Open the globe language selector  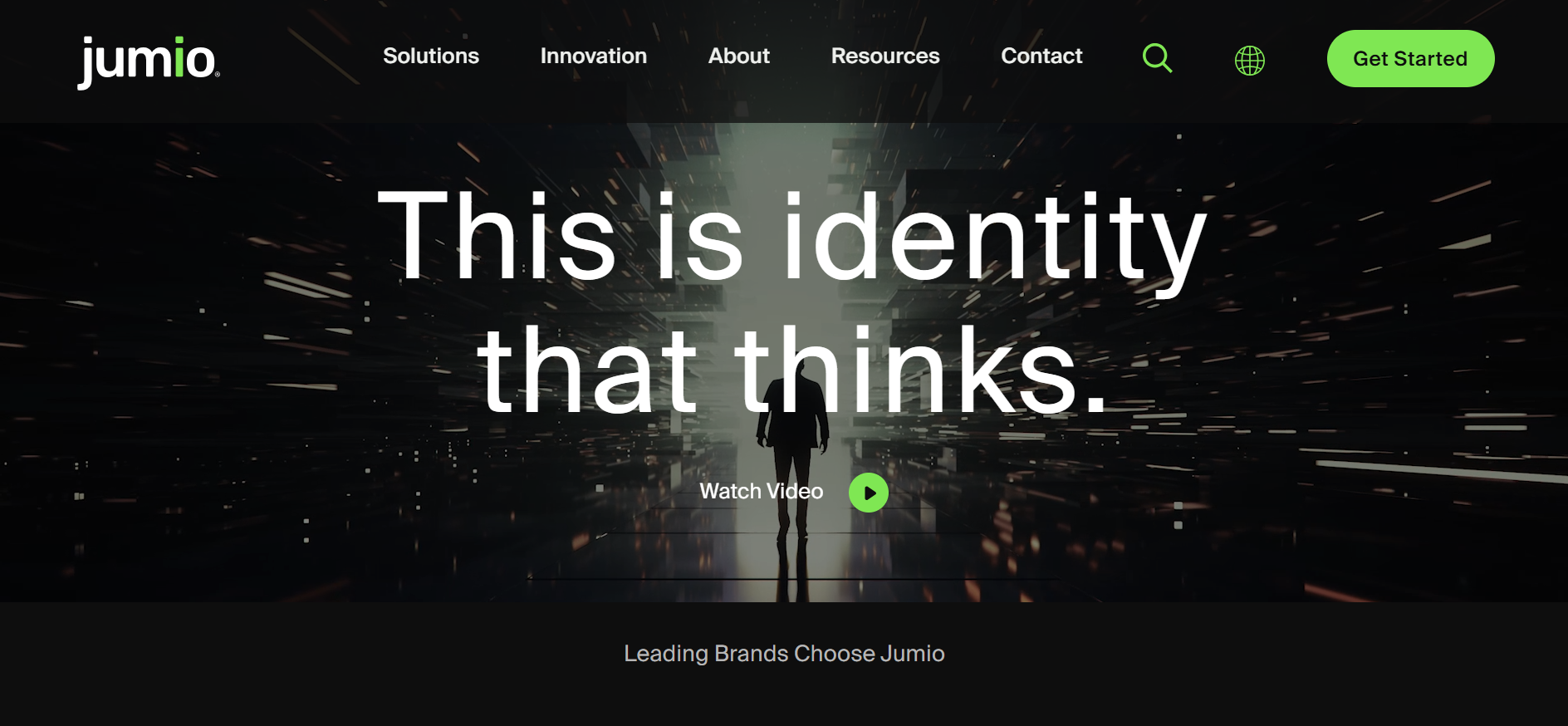pos(1249,60)
